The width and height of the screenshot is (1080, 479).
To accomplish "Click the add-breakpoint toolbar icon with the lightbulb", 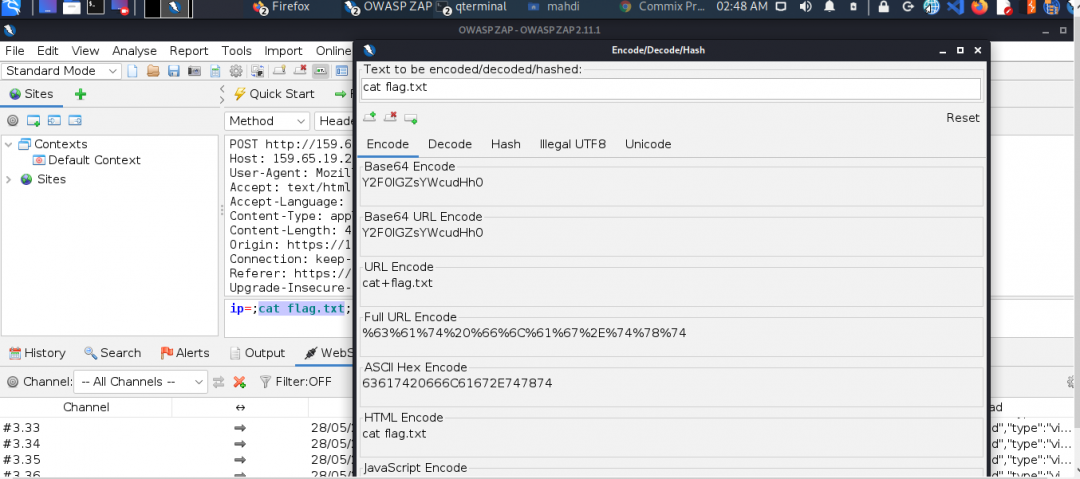I will tap(279, 70).
